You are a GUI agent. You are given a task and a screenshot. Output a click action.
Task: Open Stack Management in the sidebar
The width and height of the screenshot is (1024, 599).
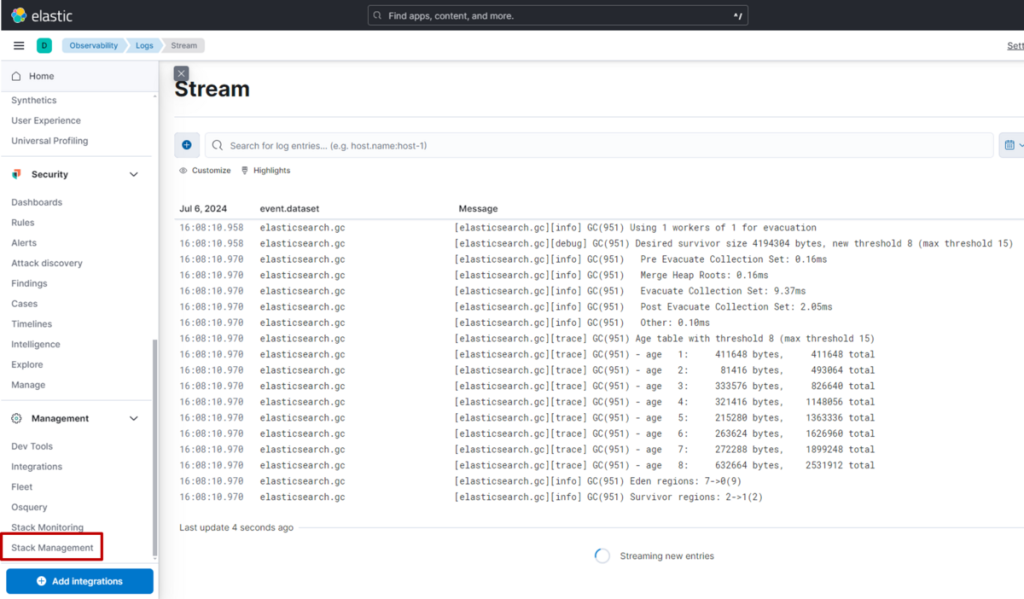(x=52, y=548)
